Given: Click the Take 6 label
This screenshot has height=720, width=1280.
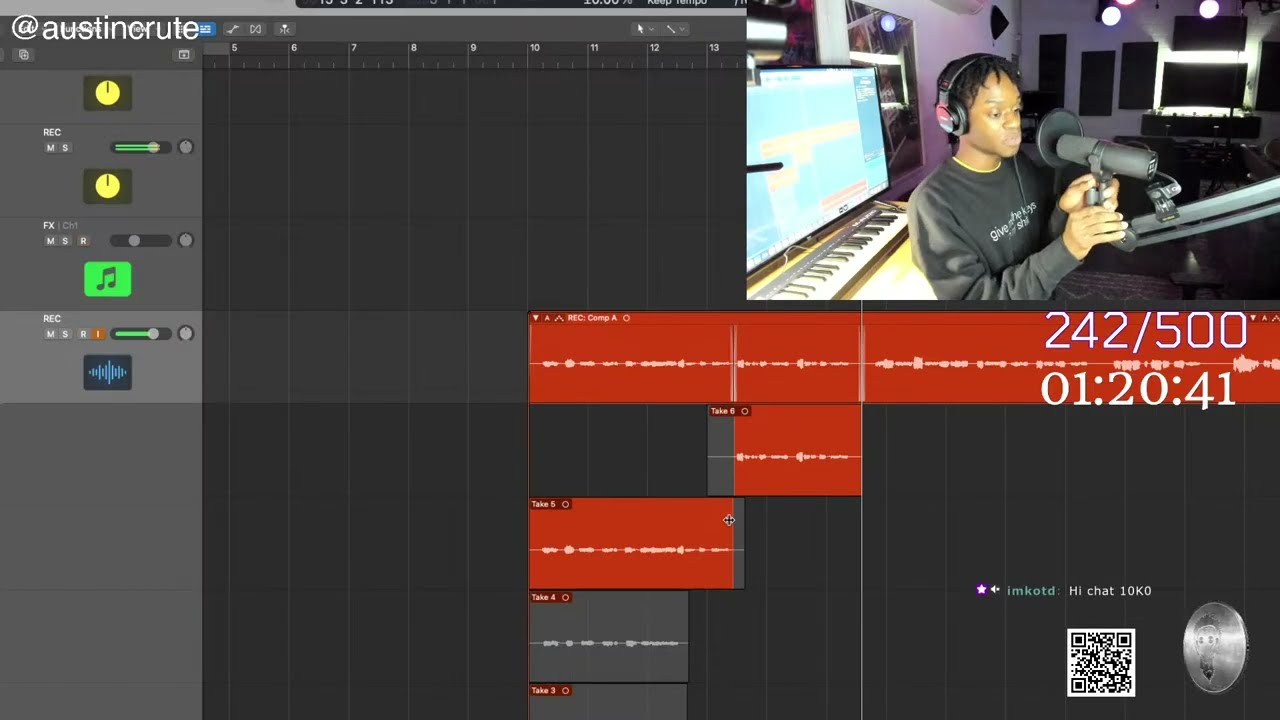Looking at the screenshot, I should click(x=722, y=411).
